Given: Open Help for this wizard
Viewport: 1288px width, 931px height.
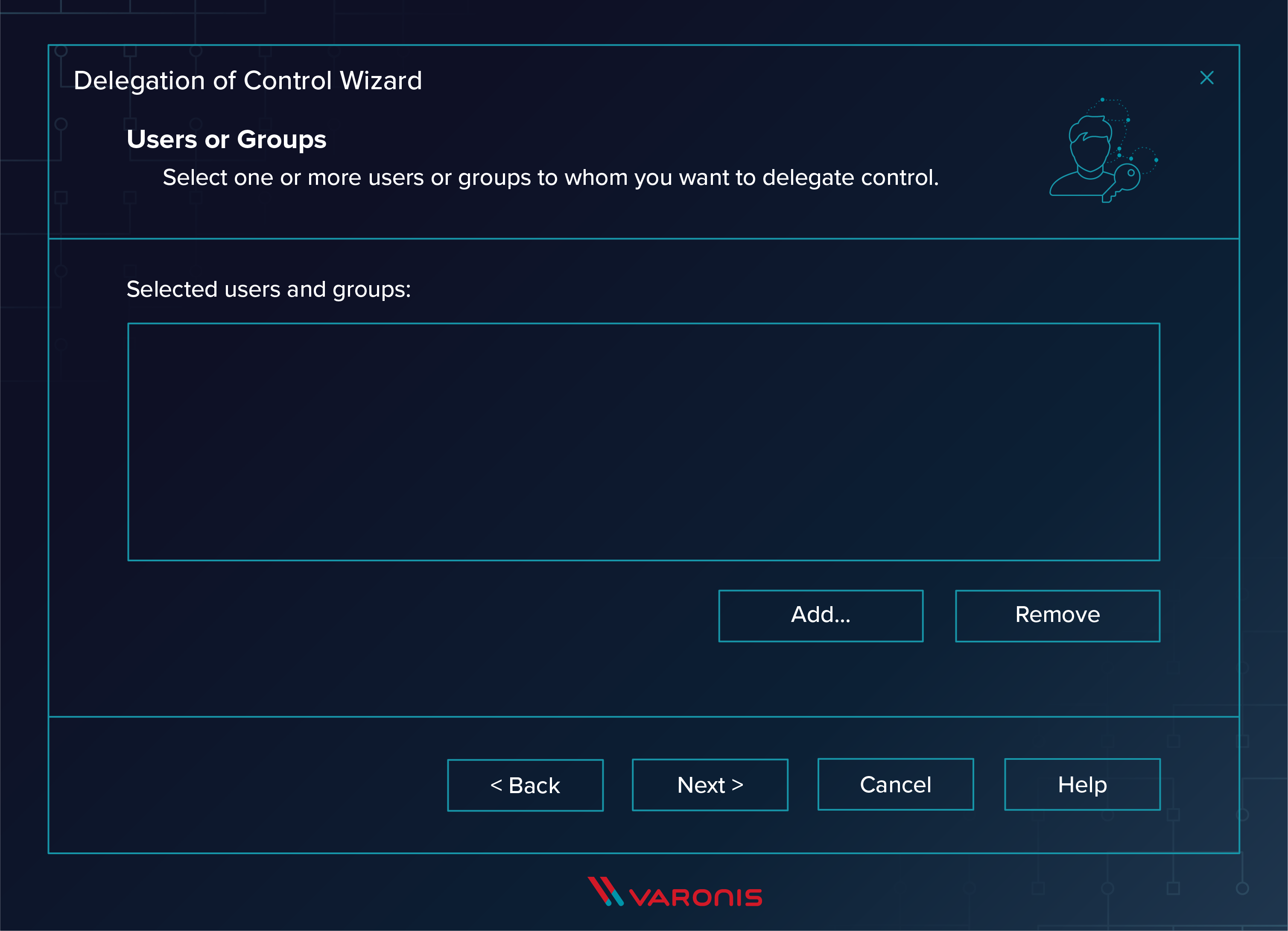Looking at the screenshot, I should tap(1082, 784).
